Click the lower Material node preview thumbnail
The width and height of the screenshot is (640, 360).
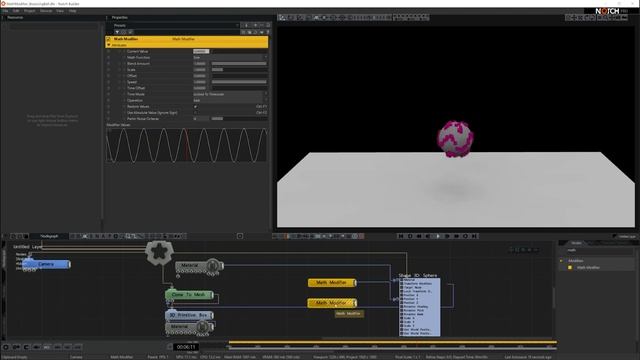[x=203, y=327]
